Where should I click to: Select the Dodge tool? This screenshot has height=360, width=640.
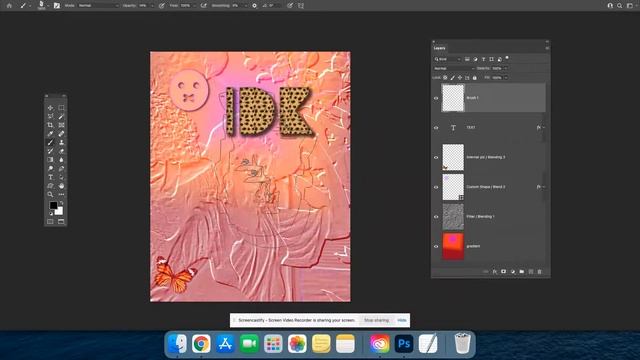click(50, 168)
